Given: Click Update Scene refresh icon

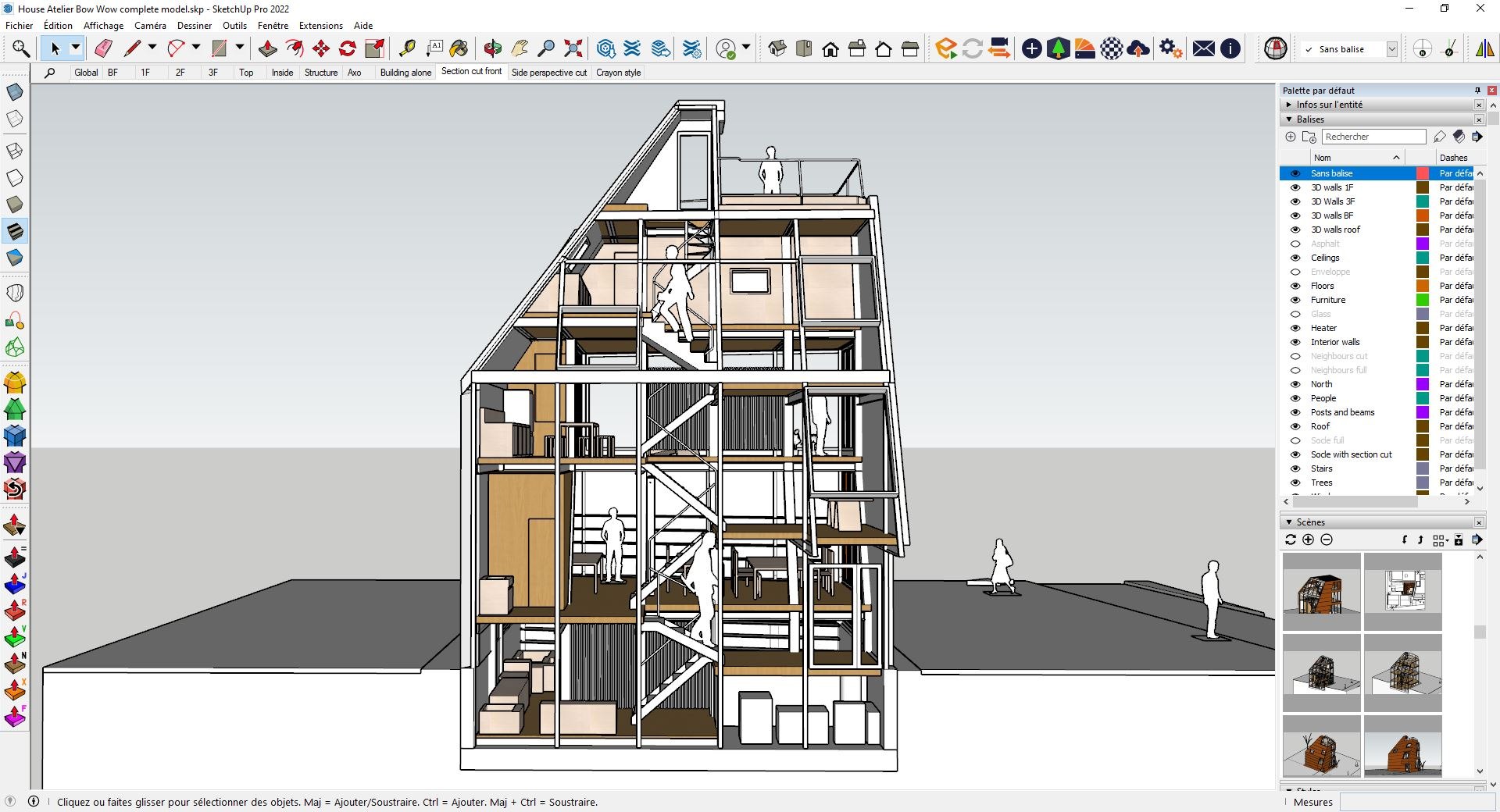Looking at the screenshot, I should tap(1291, 540).
